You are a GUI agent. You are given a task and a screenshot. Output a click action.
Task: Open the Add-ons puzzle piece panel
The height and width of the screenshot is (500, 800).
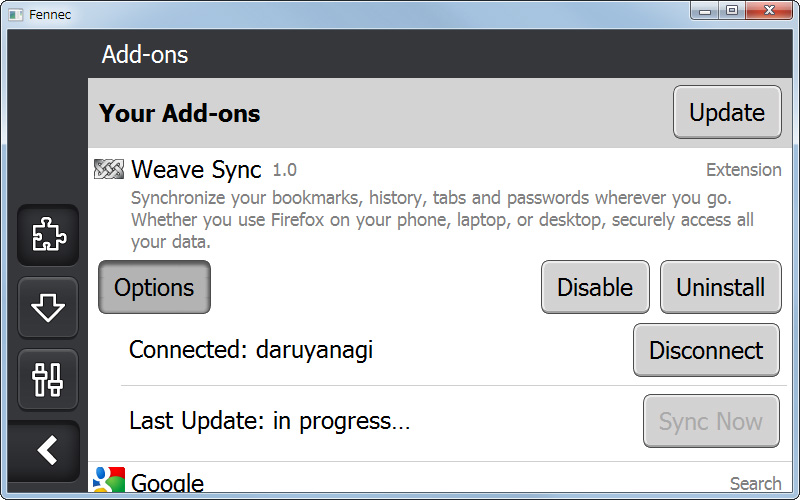click(48, 236)
